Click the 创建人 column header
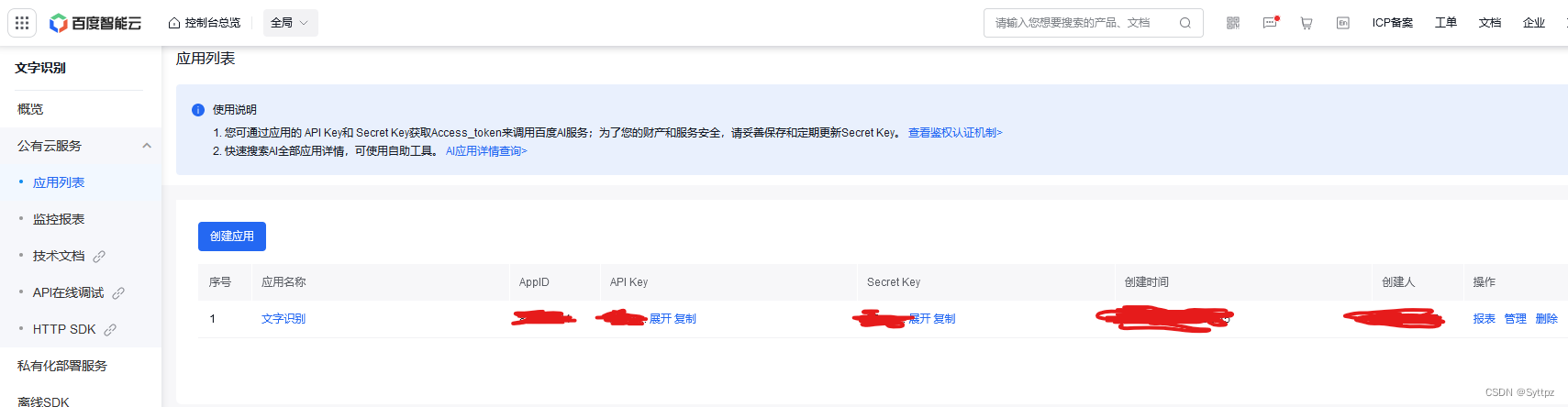 (x=1398, y=282)
